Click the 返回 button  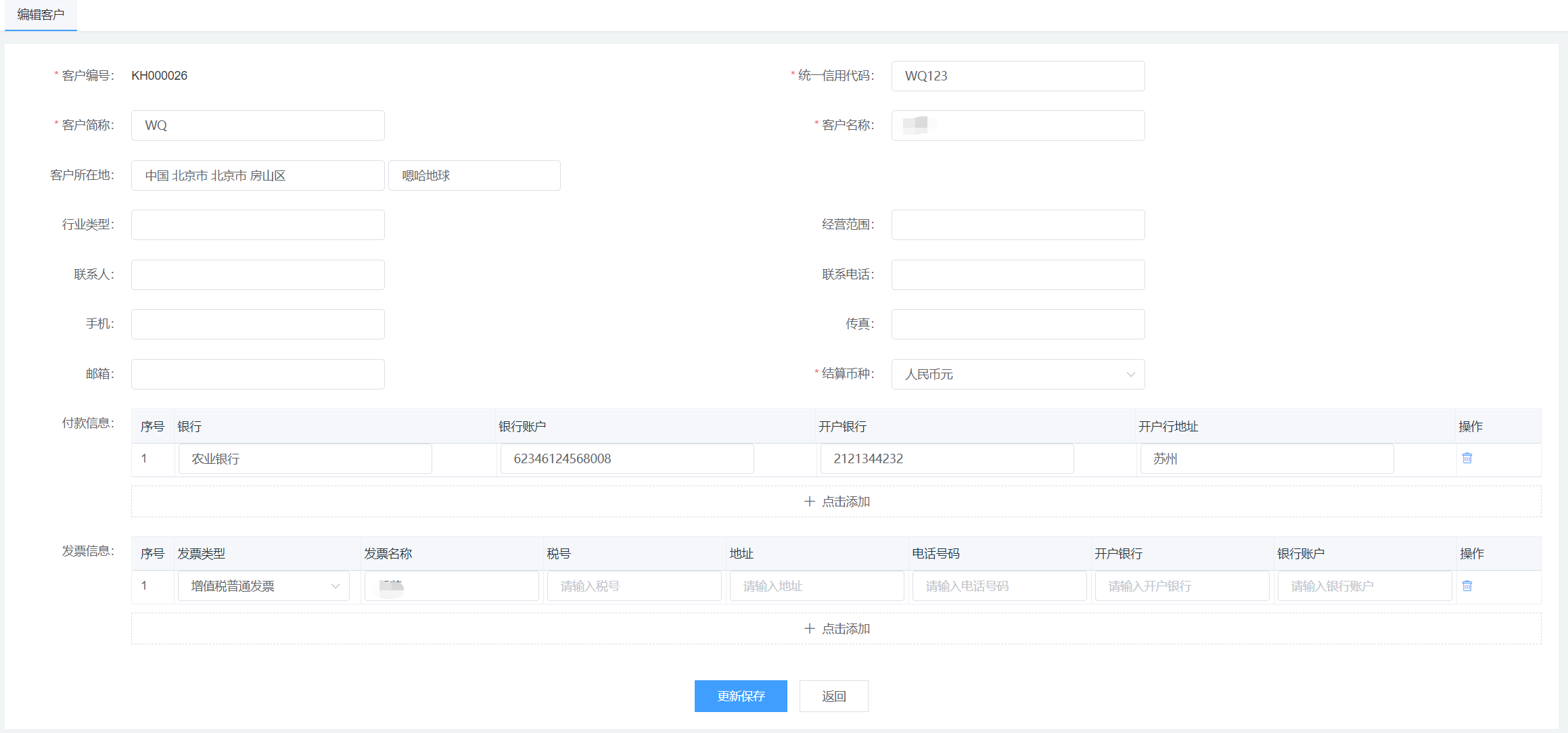tap(833, 696)
